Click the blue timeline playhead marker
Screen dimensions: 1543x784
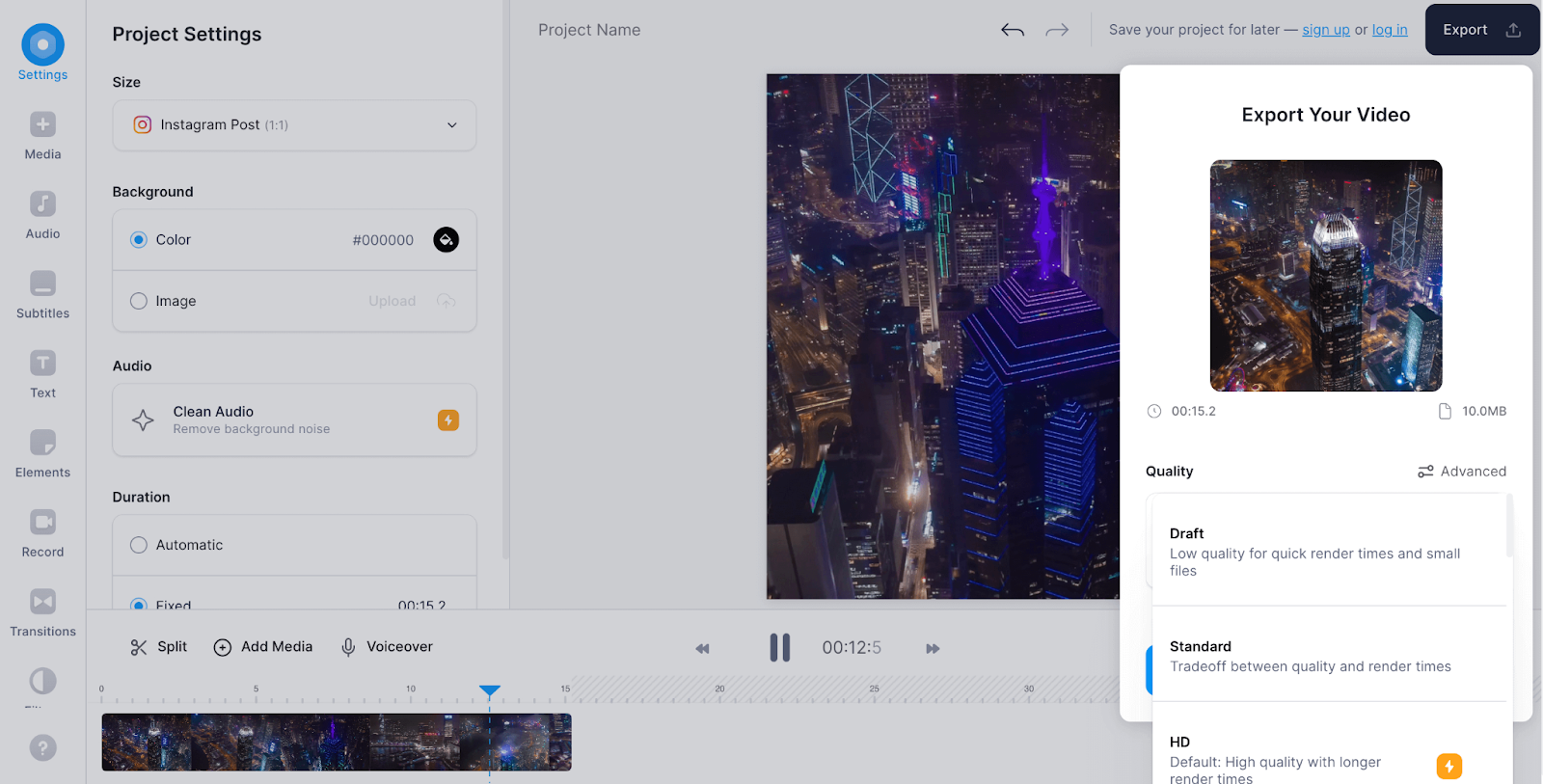(490, 690)
